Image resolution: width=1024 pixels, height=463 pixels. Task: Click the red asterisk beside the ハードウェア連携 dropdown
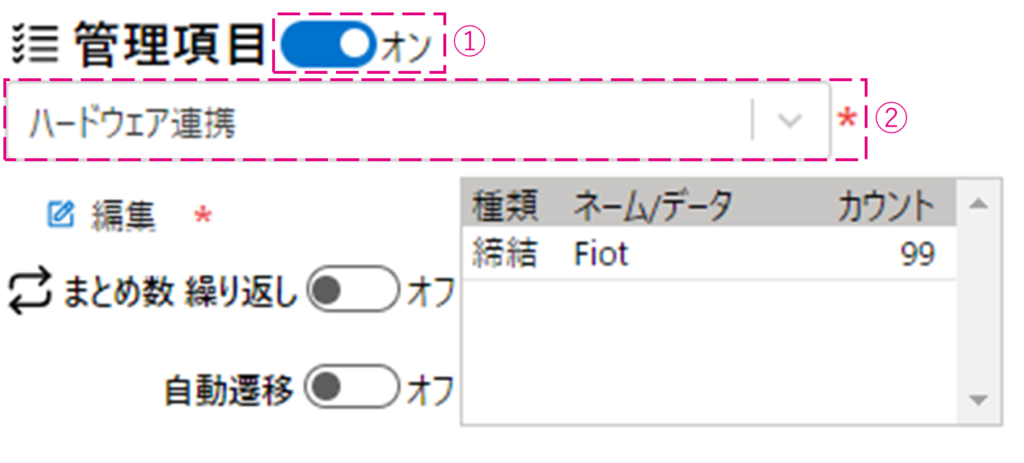[x=846, y=122]
